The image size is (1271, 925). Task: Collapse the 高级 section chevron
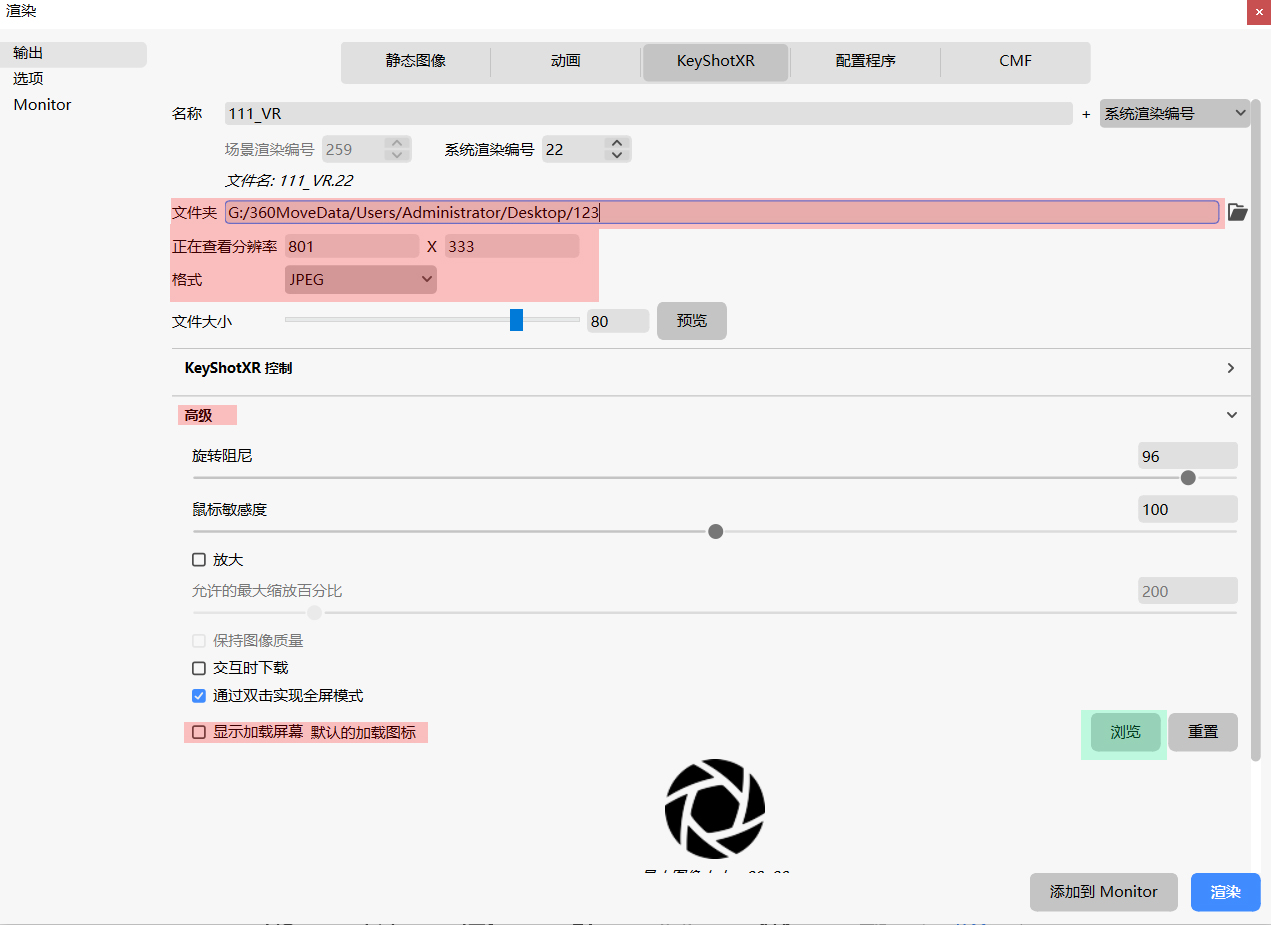(x=1231, y=415)
